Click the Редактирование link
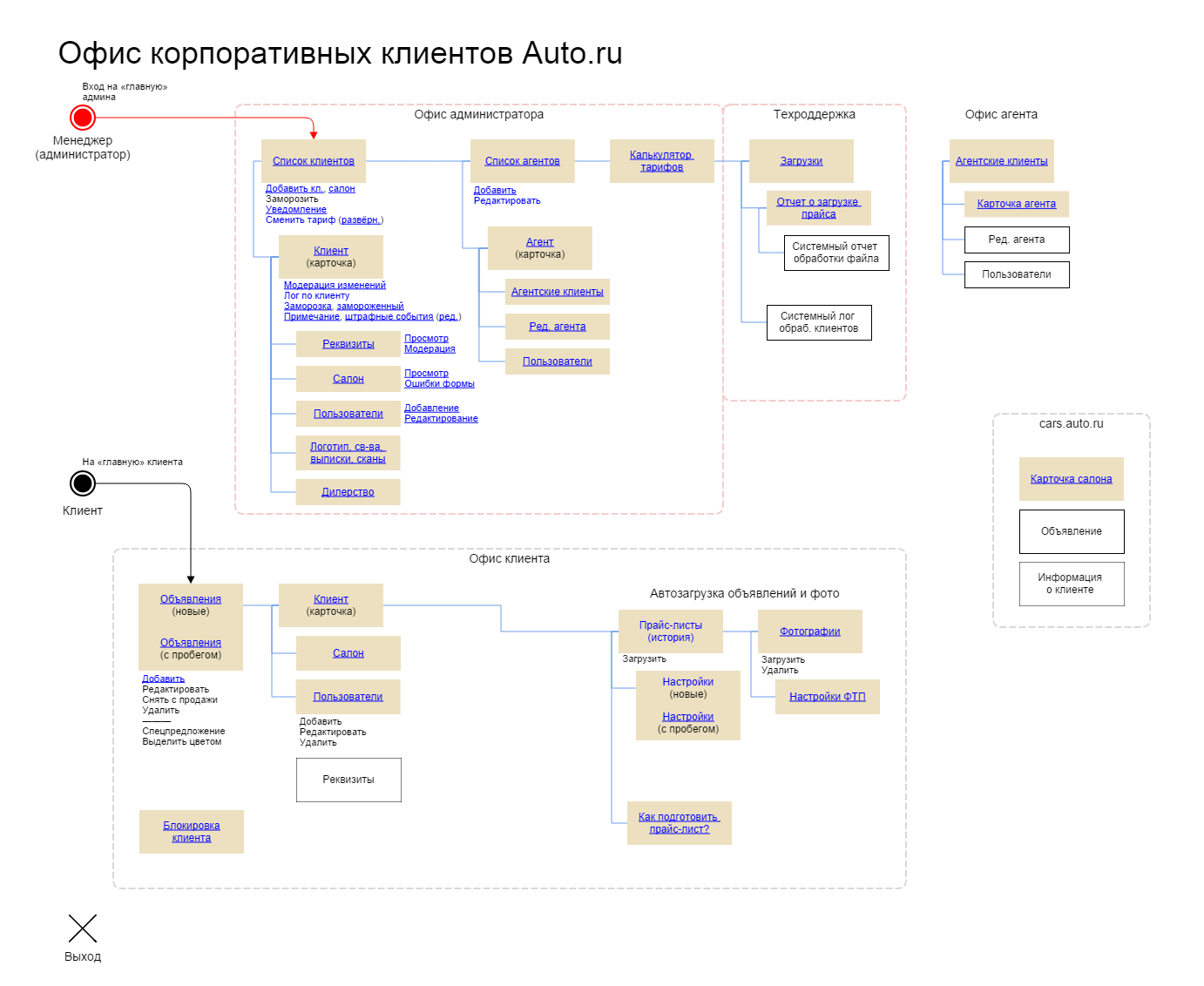 click(441, 418)
